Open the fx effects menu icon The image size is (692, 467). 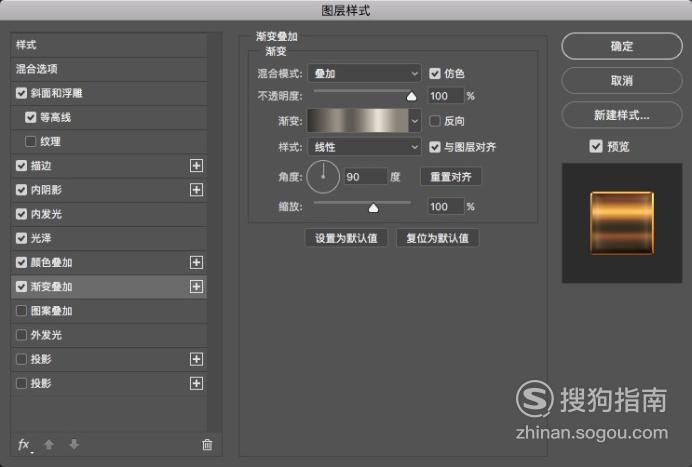pyautogui.click(x=24, y=444)
